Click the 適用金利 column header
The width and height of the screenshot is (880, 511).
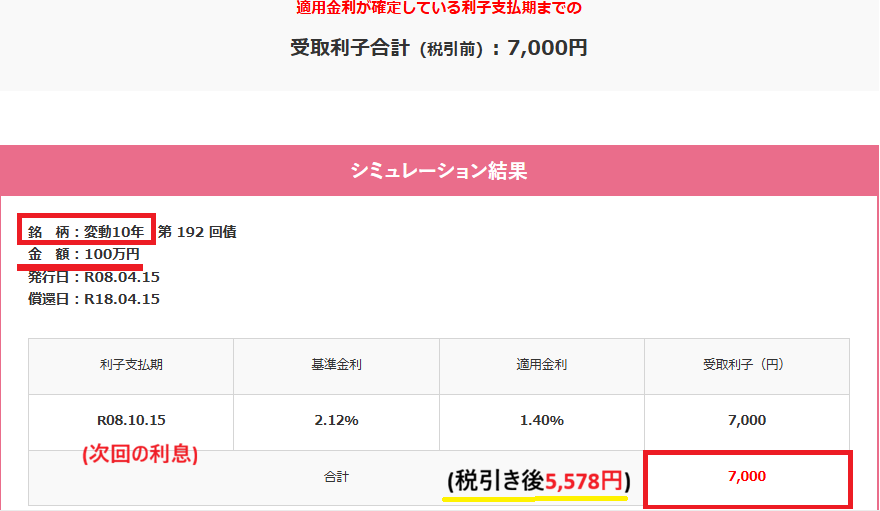tap(542, 365)
